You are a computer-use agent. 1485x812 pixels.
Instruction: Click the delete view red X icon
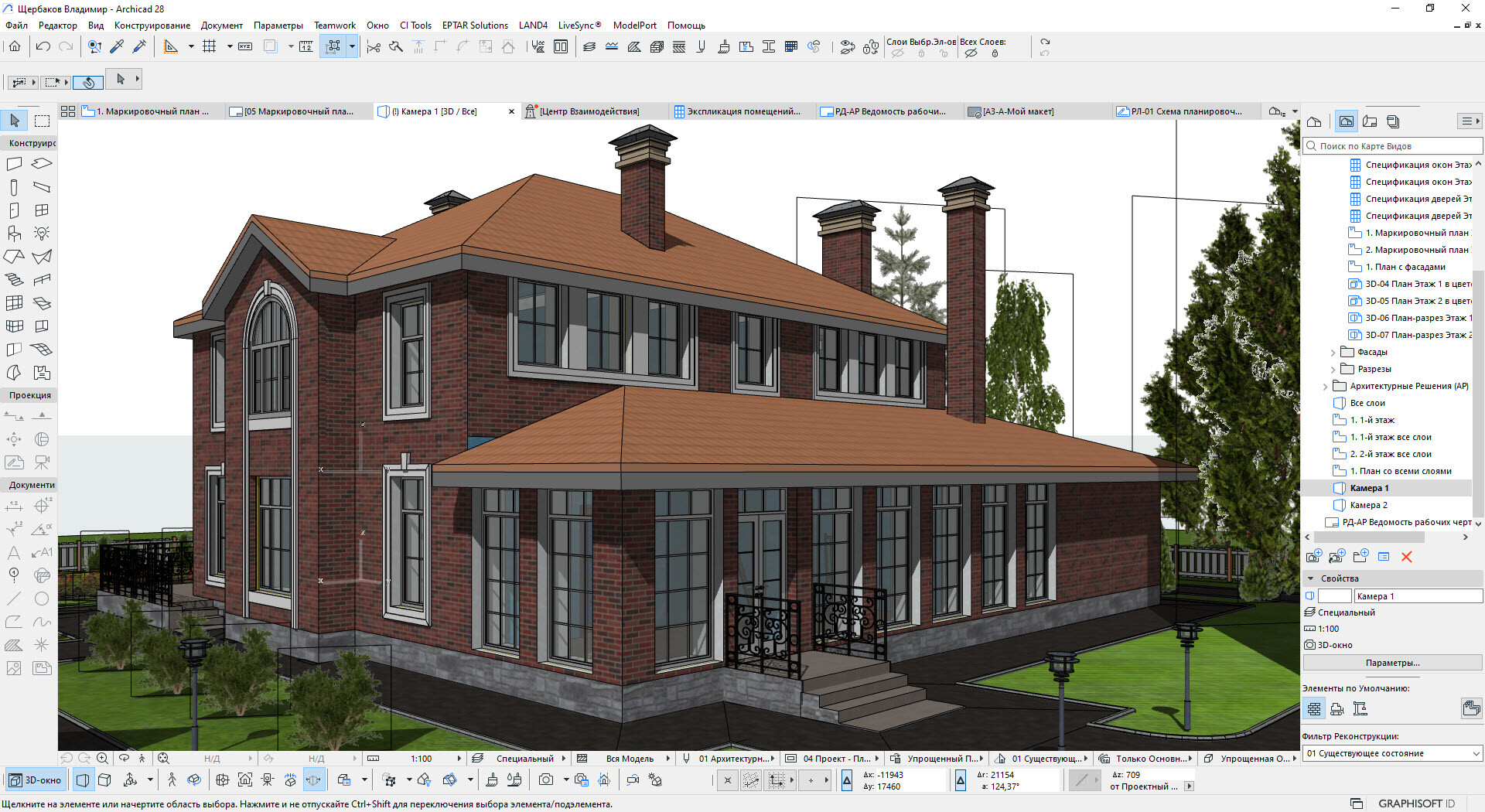1406,557
